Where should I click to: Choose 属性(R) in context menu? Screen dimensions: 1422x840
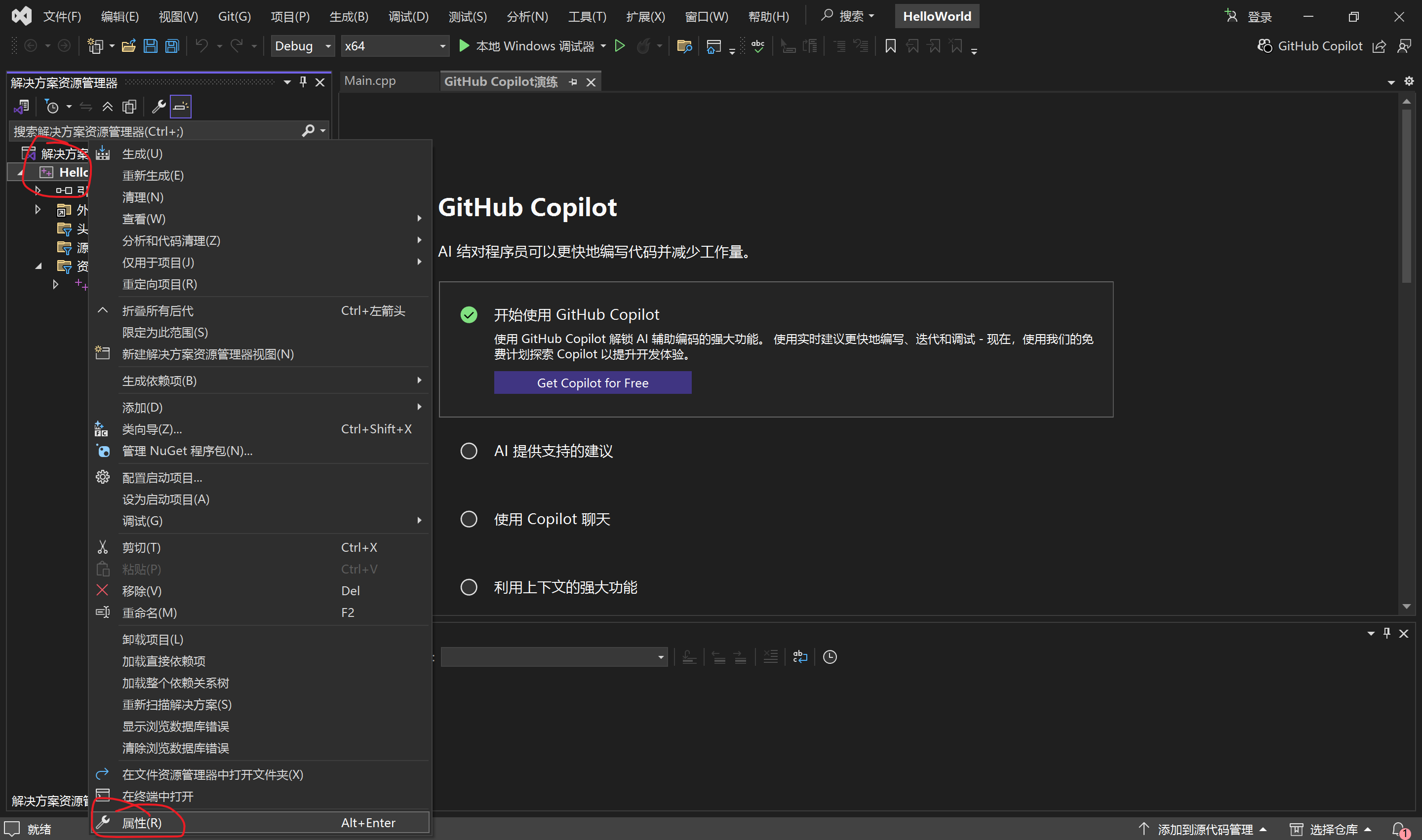pyautogui.click(x=260, y=822)
